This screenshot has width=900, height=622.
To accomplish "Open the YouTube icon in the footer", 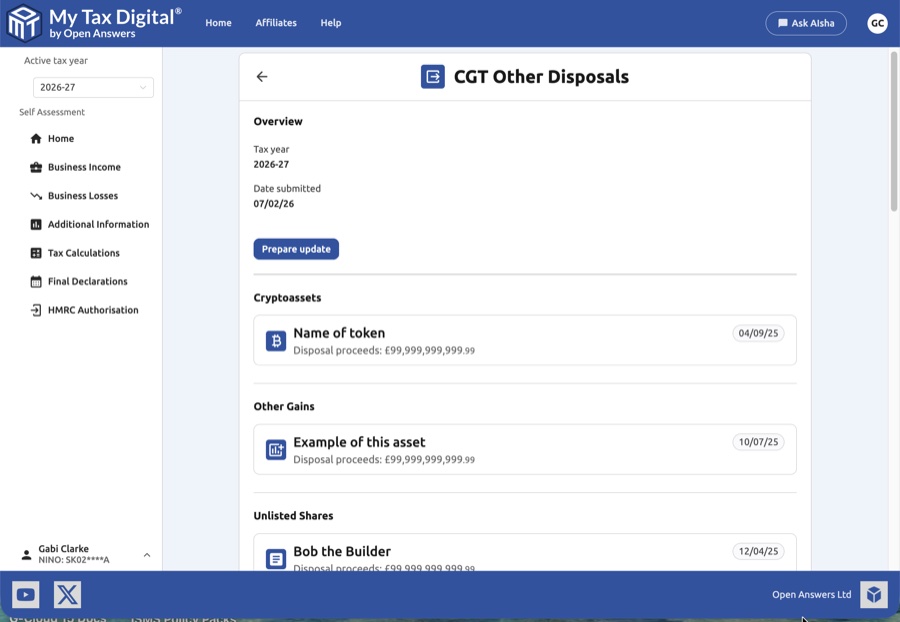I will coord(25,594).
